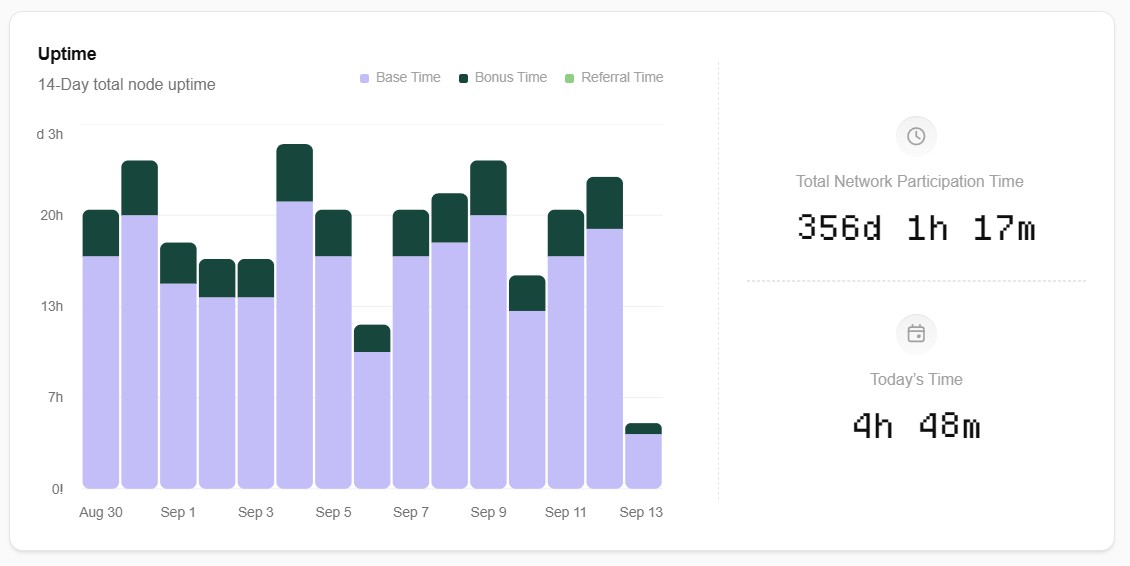Click the 14-Day total node uptime subtitle
This screenshot has width=1130, height=566.
[127, 84]
